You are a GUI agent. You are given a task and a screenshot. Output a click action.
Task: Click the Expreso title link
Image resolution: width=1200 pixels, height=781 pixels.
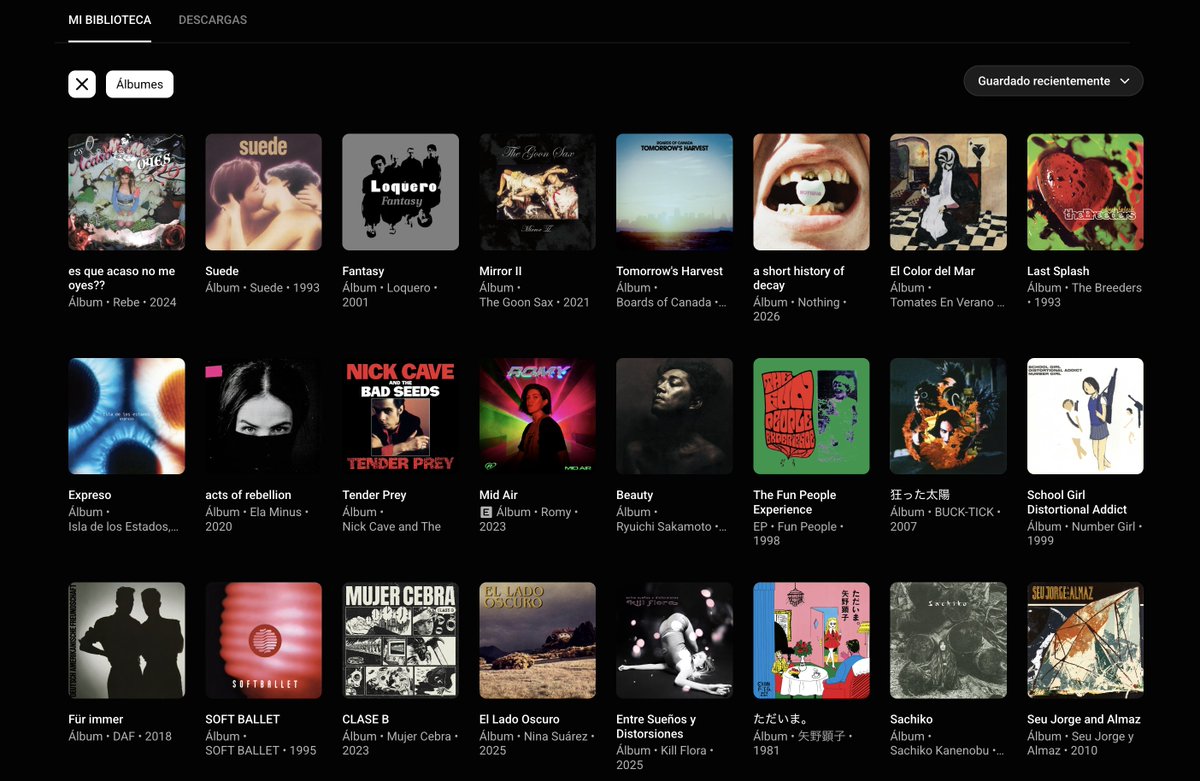tap(90, 495)
